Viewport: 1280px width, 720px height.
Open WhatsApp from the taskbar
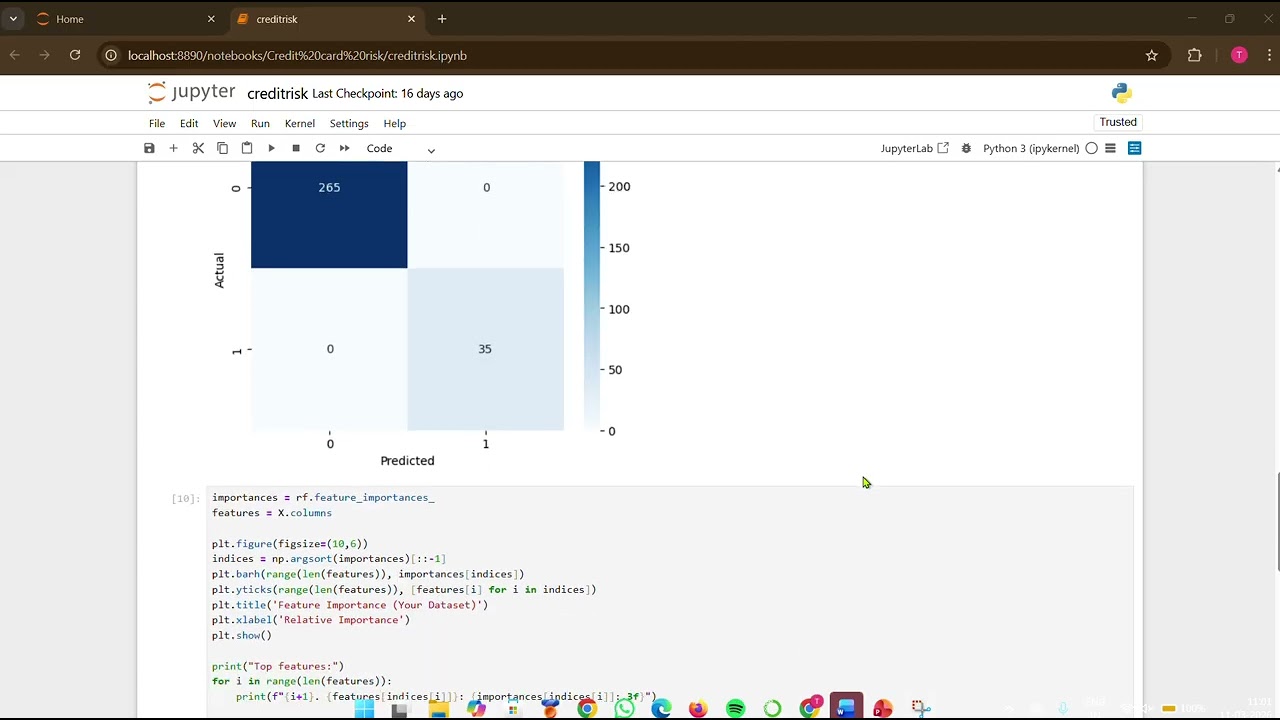tap(624, 709)
